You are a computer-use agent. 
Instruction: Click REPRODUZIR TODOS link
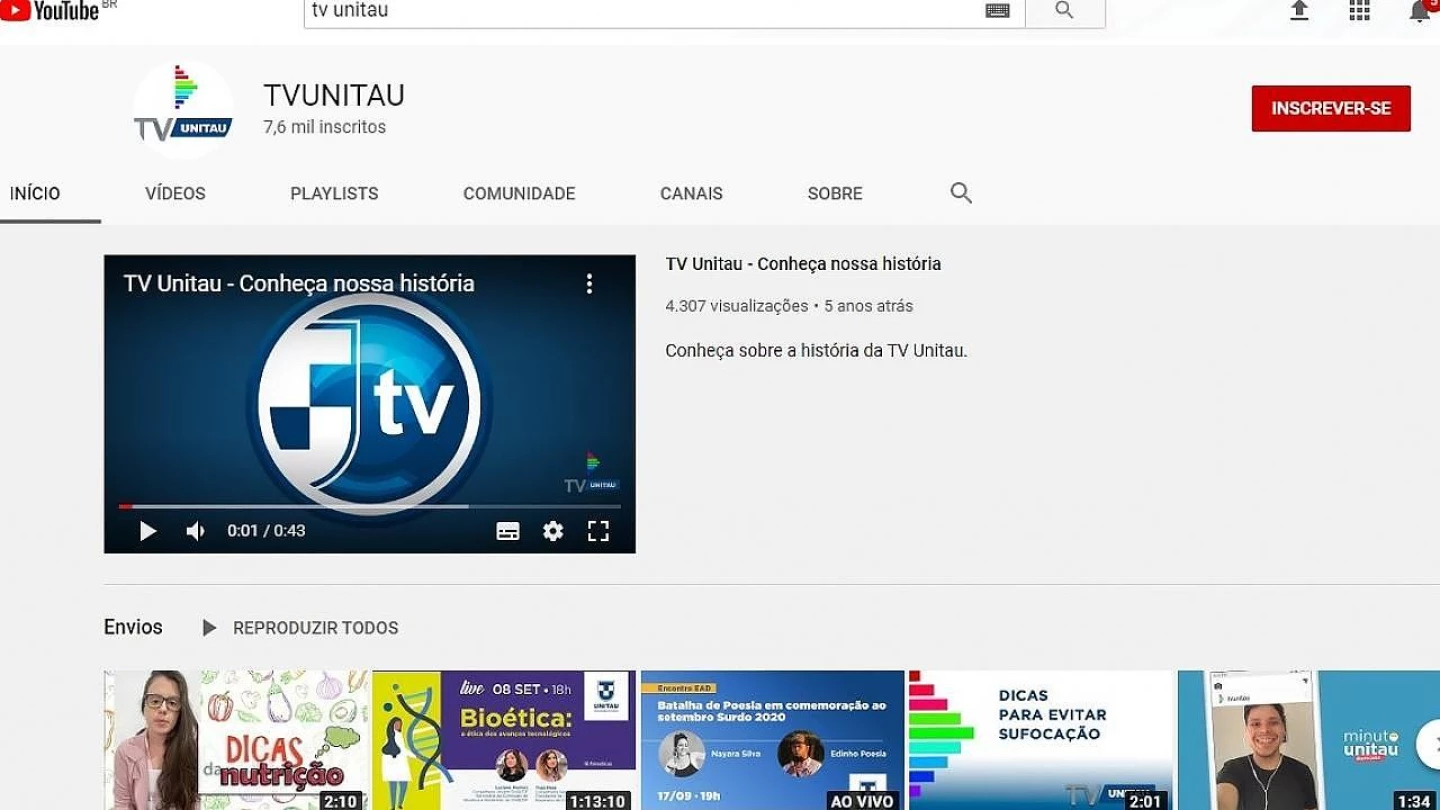click(x=316, y=628)
